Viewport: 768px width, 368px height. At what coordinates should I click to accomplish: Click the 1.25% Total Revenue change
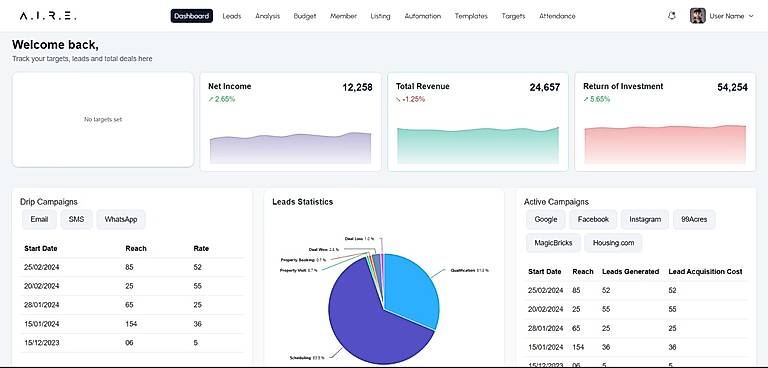coord(410,99)
